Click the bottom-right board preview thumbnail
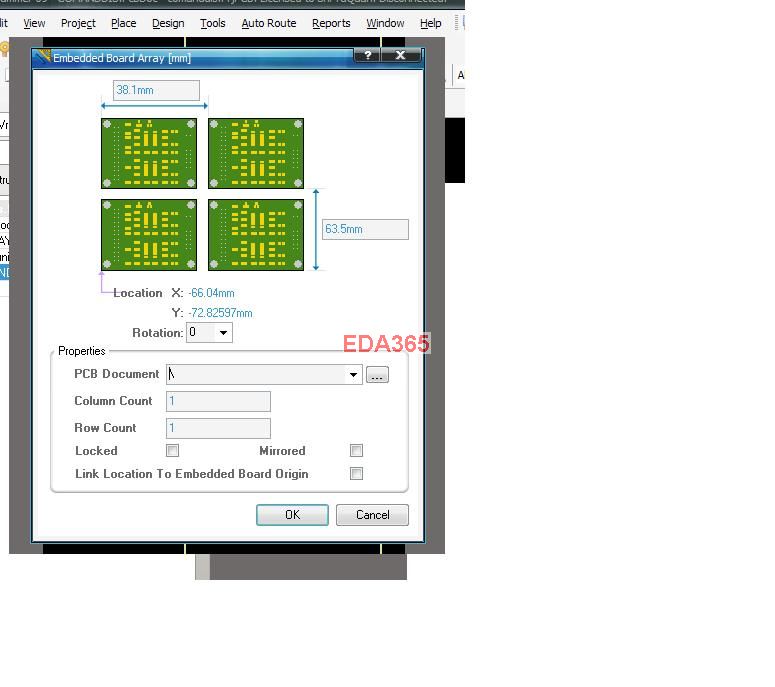Screen dimensions: 775x687 click(256, 235)
